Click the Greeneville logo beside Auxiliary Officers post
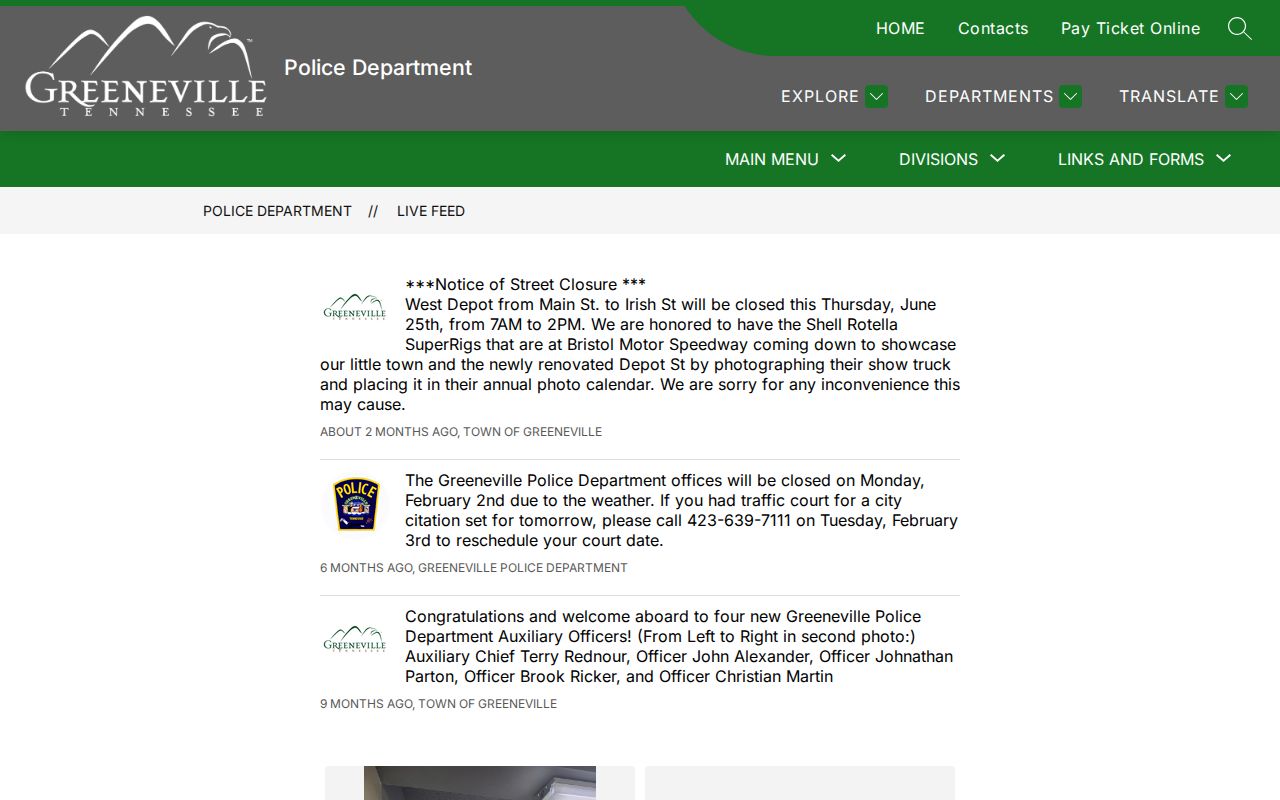Viewport: 1280px width, 800px height. pyautogui.click(x=354, y=639)
